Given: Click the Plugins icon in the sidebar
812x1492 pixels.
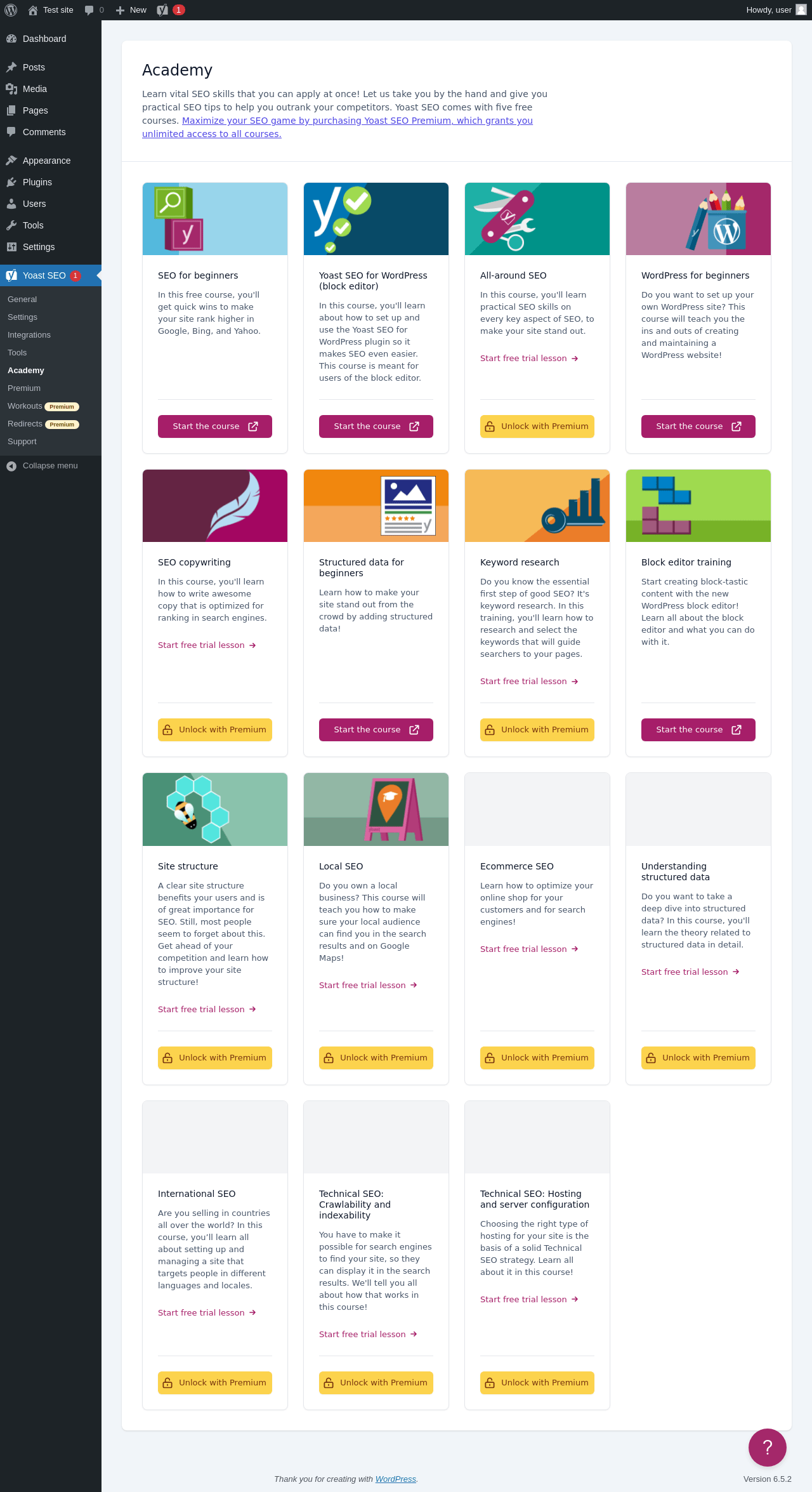Looking at the screenshot, I should 11,182.
